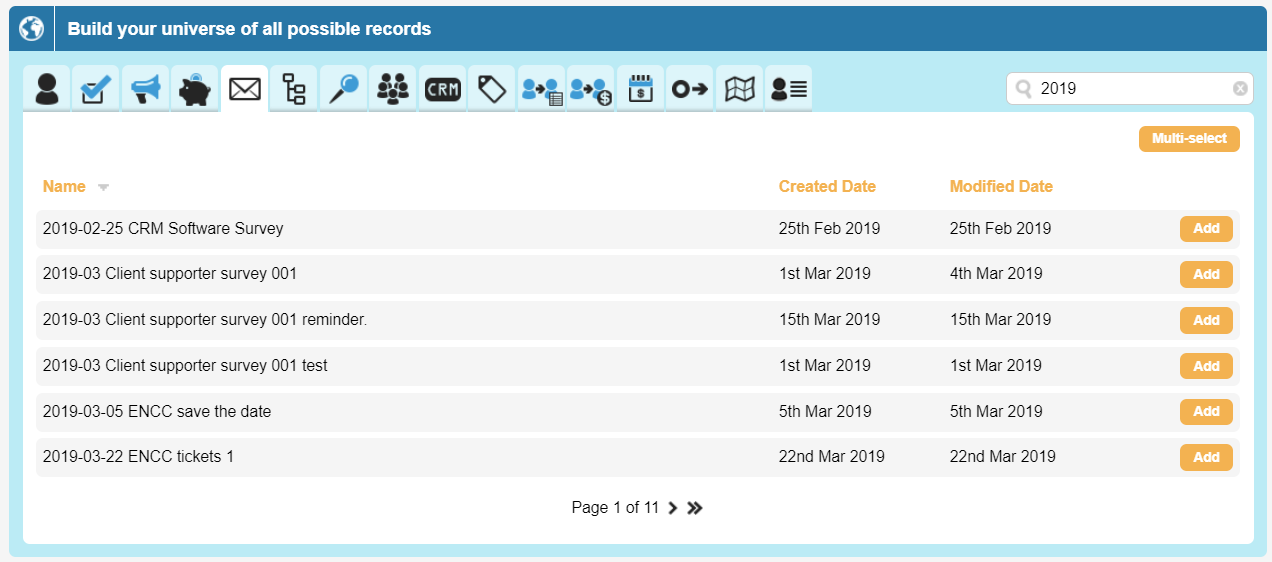Open the person (contacts) tab icon
This screenshot has height=562, width=1272.
click(47, 89)
